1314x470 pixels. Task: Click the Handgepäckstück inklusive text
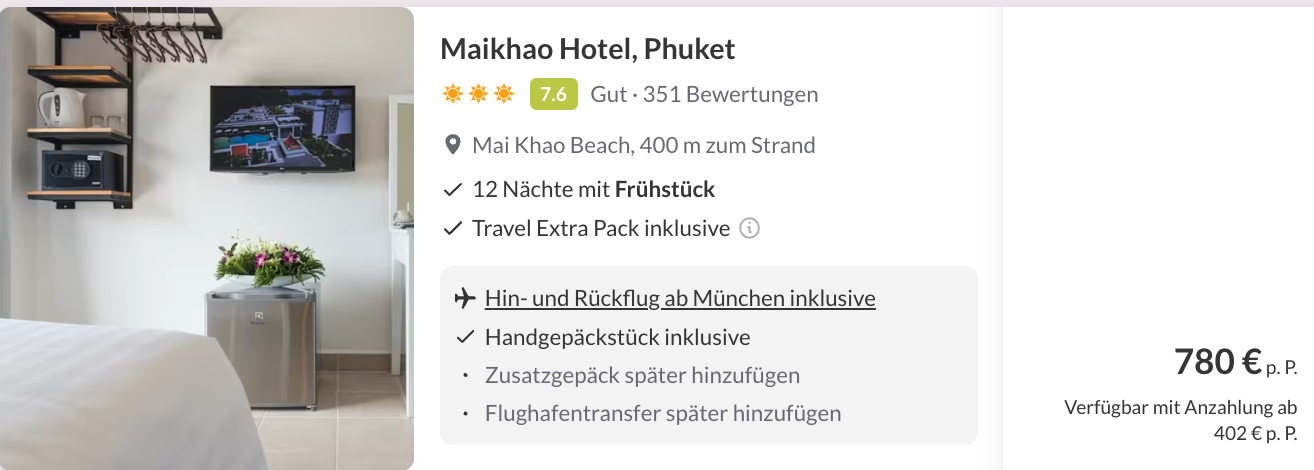click(x=618, y=337)
